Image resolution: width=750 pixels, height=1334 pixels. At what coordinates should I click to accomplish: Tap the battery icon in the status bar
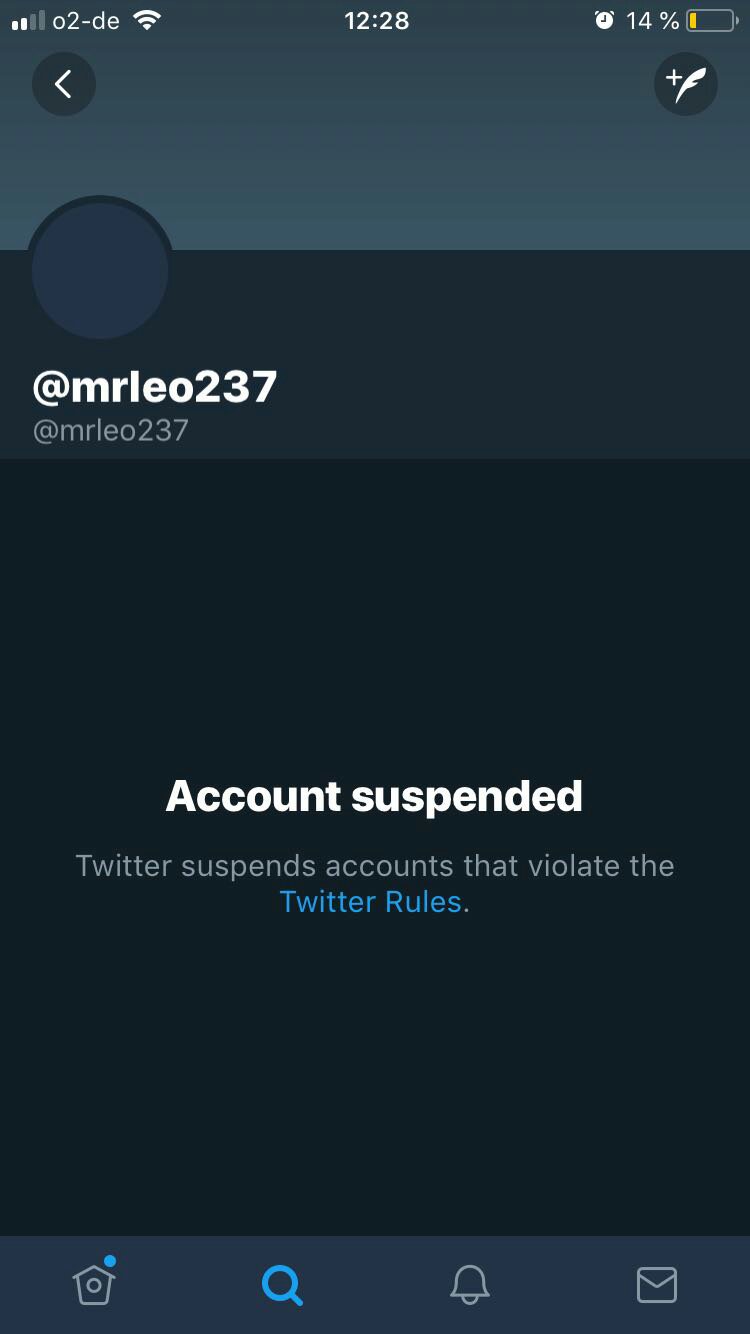point(711,20)
